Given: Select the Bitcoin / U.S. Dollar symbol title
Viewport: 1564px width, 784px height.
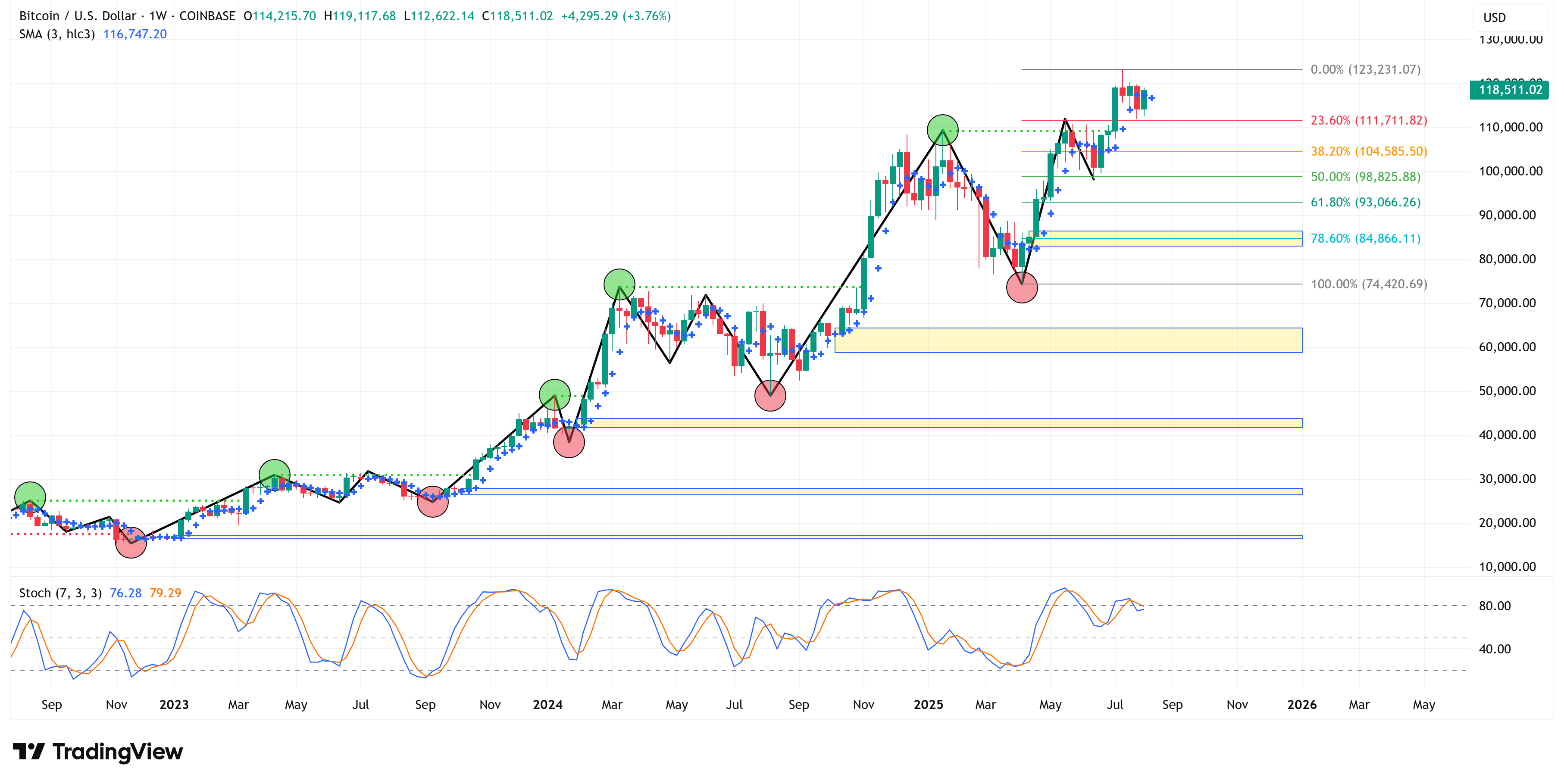Looking at the screenshot, I should click(78, 16).
